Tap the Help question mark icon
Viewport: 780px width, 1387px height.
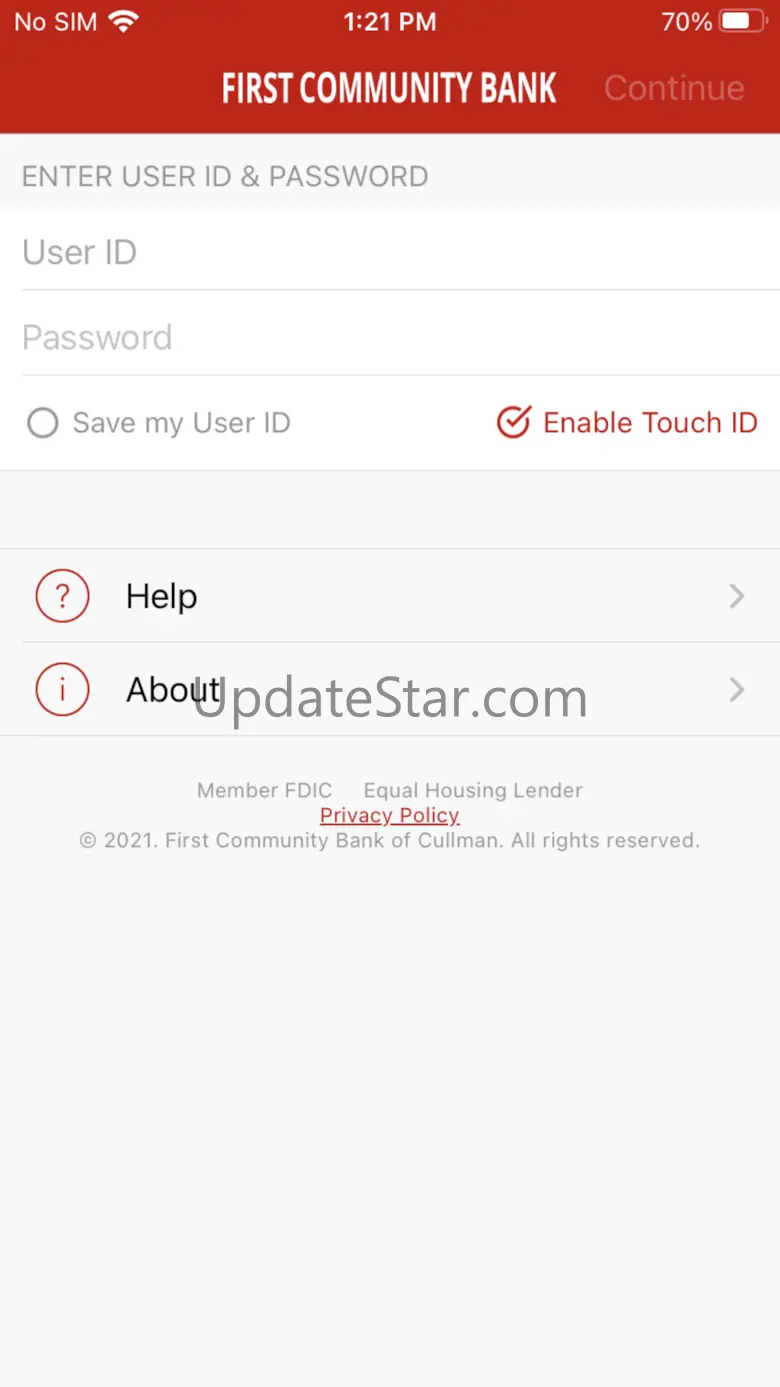[x=62, y=596]
